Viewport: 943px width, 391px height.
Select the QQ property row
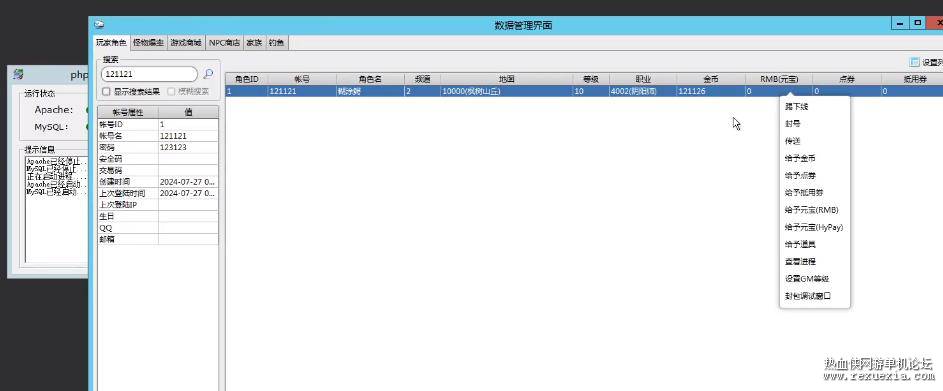(x=158, y=227)
